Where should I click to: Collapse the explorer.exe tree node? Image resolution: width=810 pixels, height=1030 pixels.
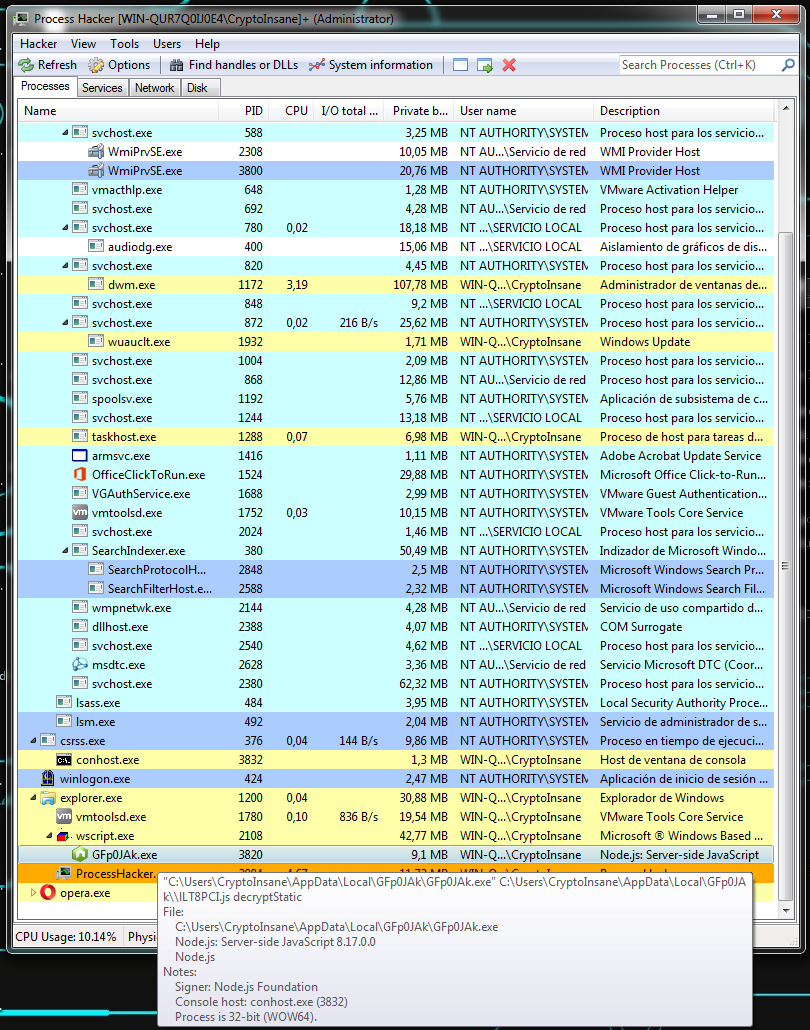tap(34, 797)
